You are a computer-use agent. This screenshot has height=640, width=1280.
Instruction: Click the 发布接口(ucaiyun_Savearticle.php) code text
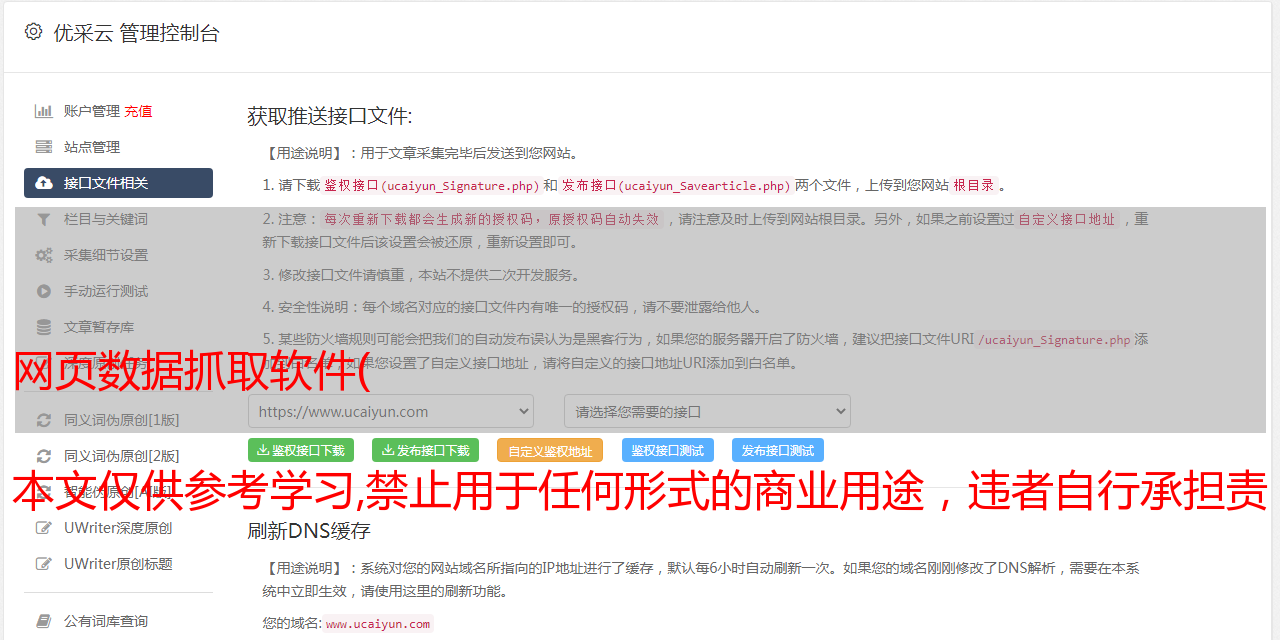676,185
